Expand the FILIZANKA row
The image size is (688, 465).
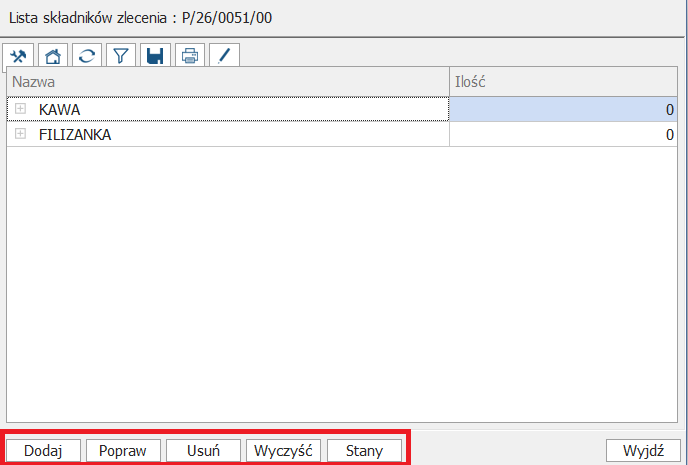(20, 134)
